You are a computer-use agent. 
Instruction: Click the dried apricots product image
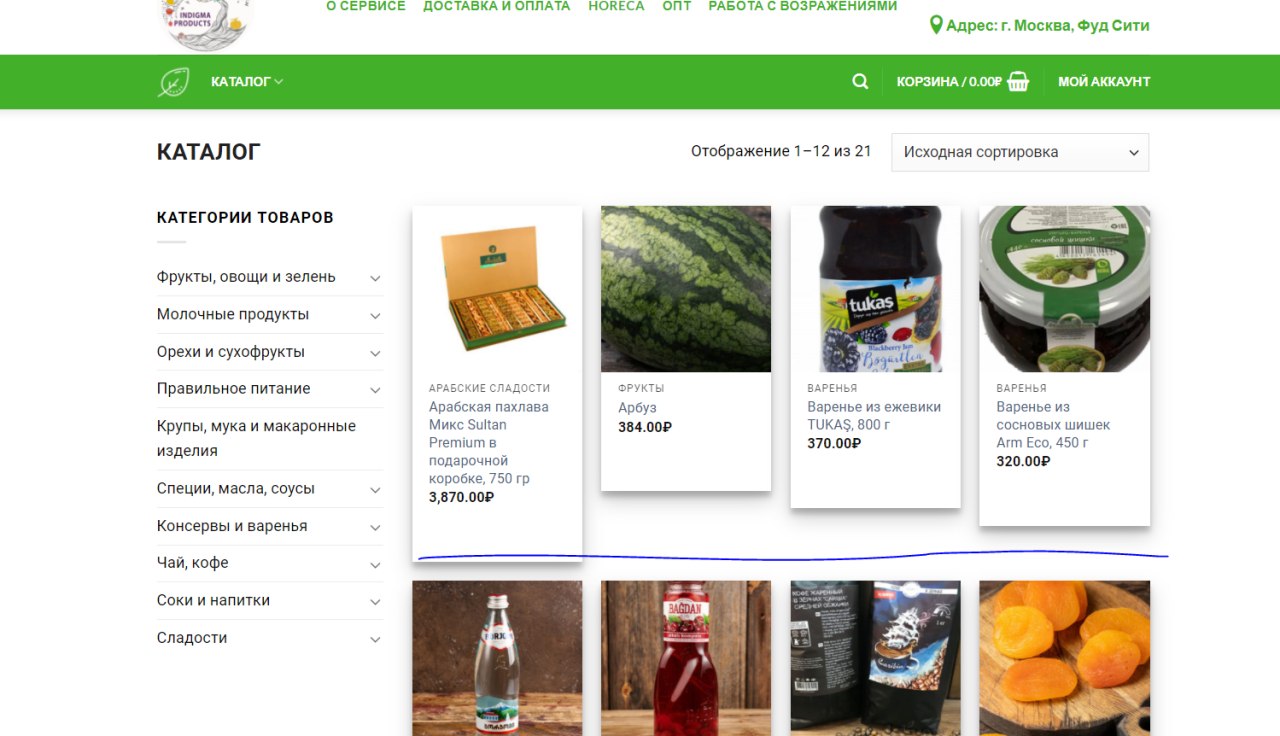1065,659
